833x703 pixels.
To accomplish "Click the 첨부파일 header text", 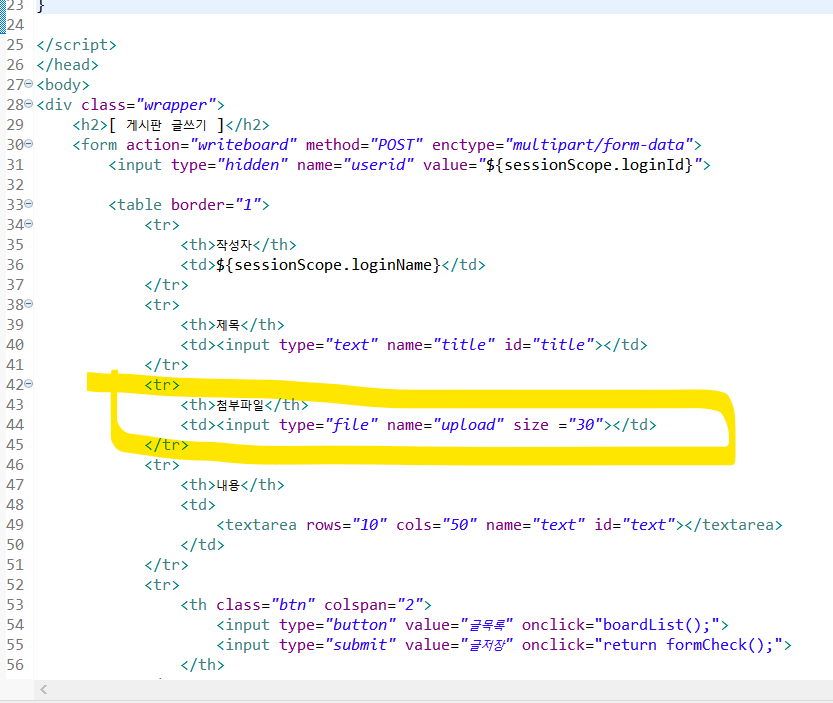I will click(x=240, y=405).
